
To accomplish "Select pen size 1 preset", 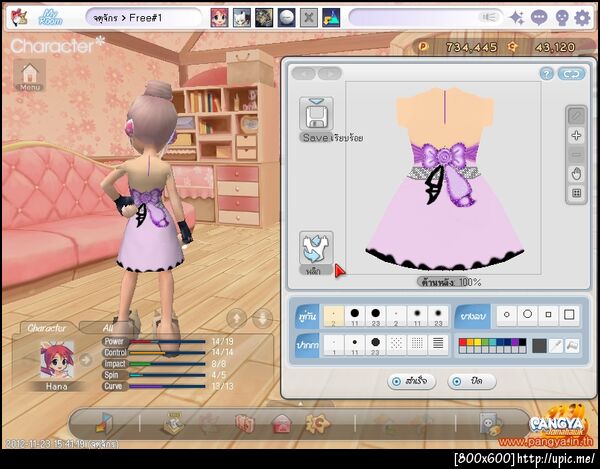I will (334, 345).
